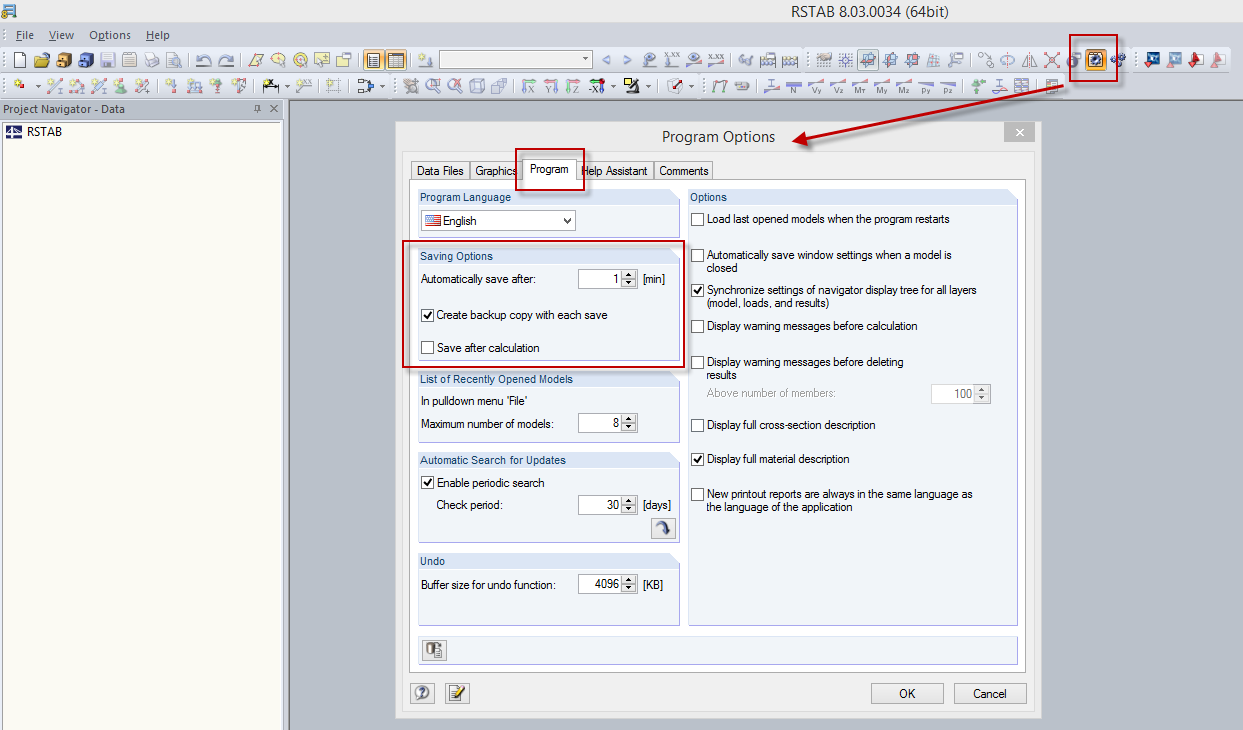This screenshot has height=730, width=1243.
Task: Switch to the Data Files tab
Action: coord(440,171)
